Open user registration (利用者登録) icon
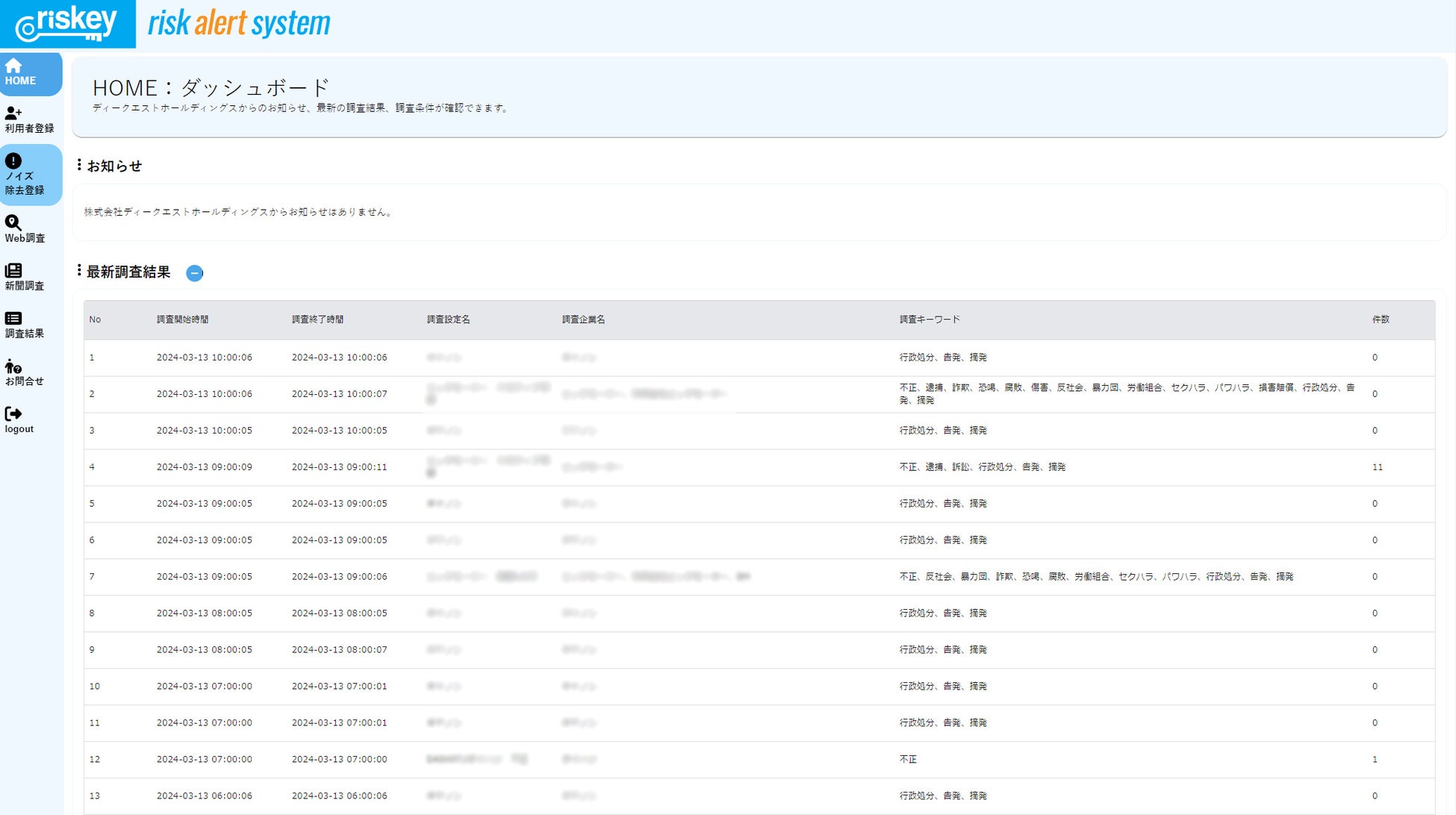1456x815 pixels. 13,113
